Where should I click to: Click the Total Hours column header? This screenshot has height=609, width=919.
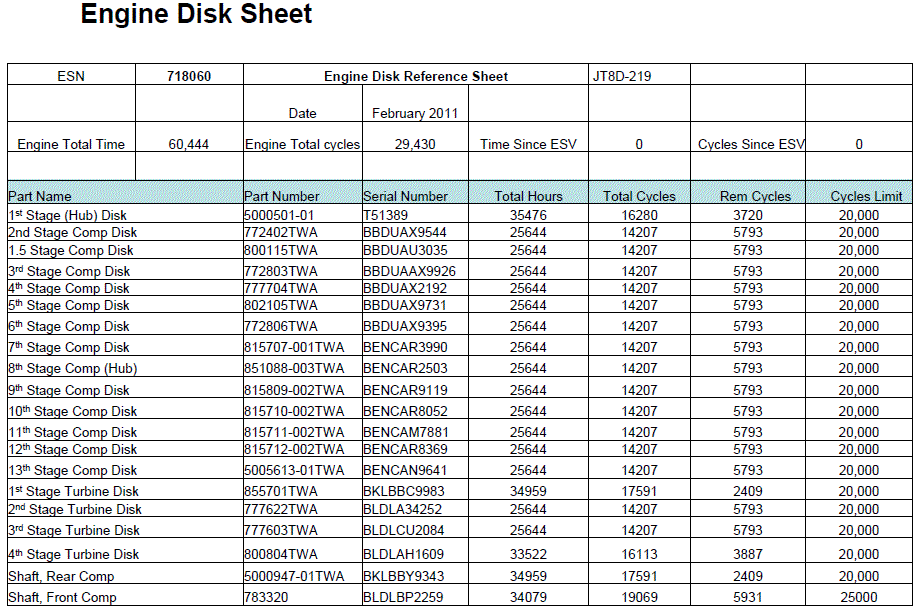click(528, 196)
